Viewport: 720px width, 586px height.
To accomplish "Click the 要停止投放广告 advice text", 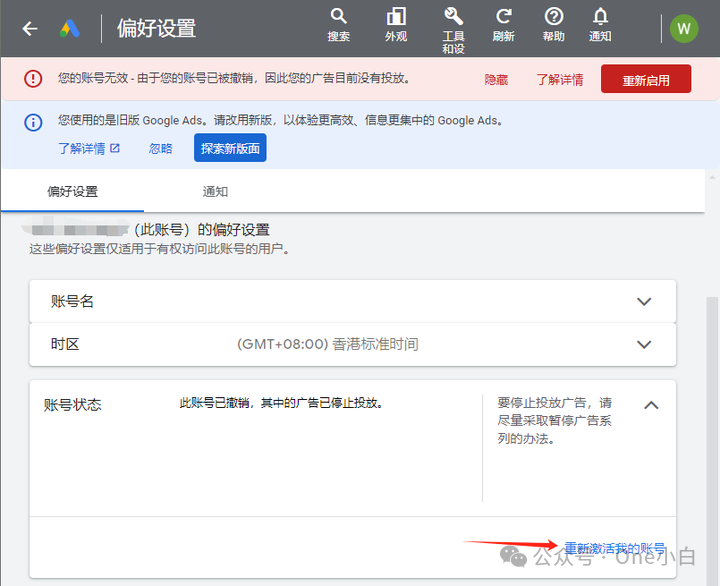I will [x=554, y=421].
